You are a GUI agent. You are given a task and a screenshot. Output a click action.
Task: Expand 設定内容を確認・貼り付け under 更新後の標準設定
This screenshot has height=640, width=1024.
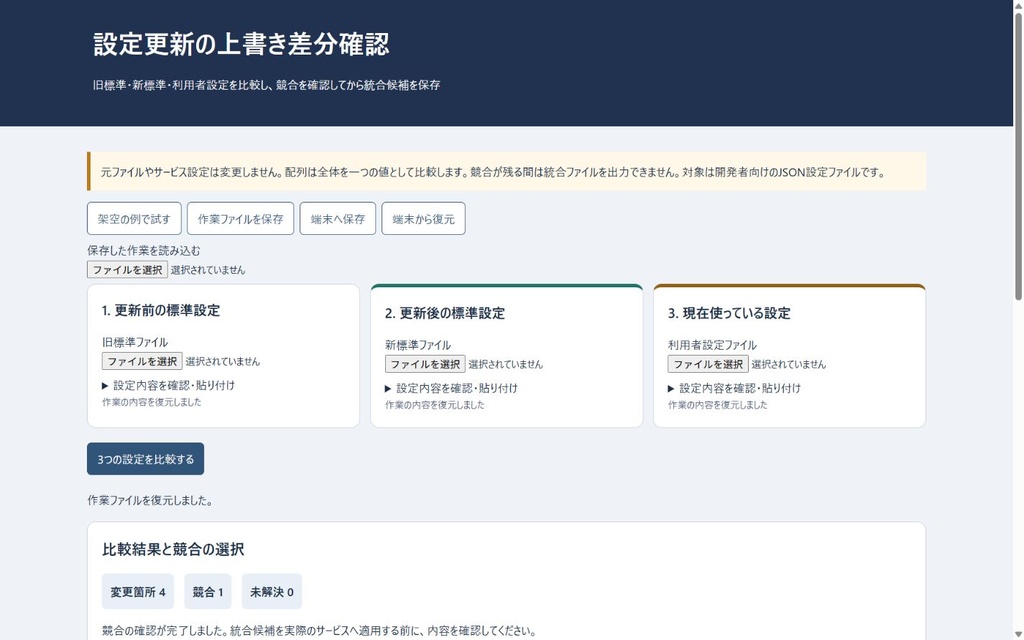point(451,388)
